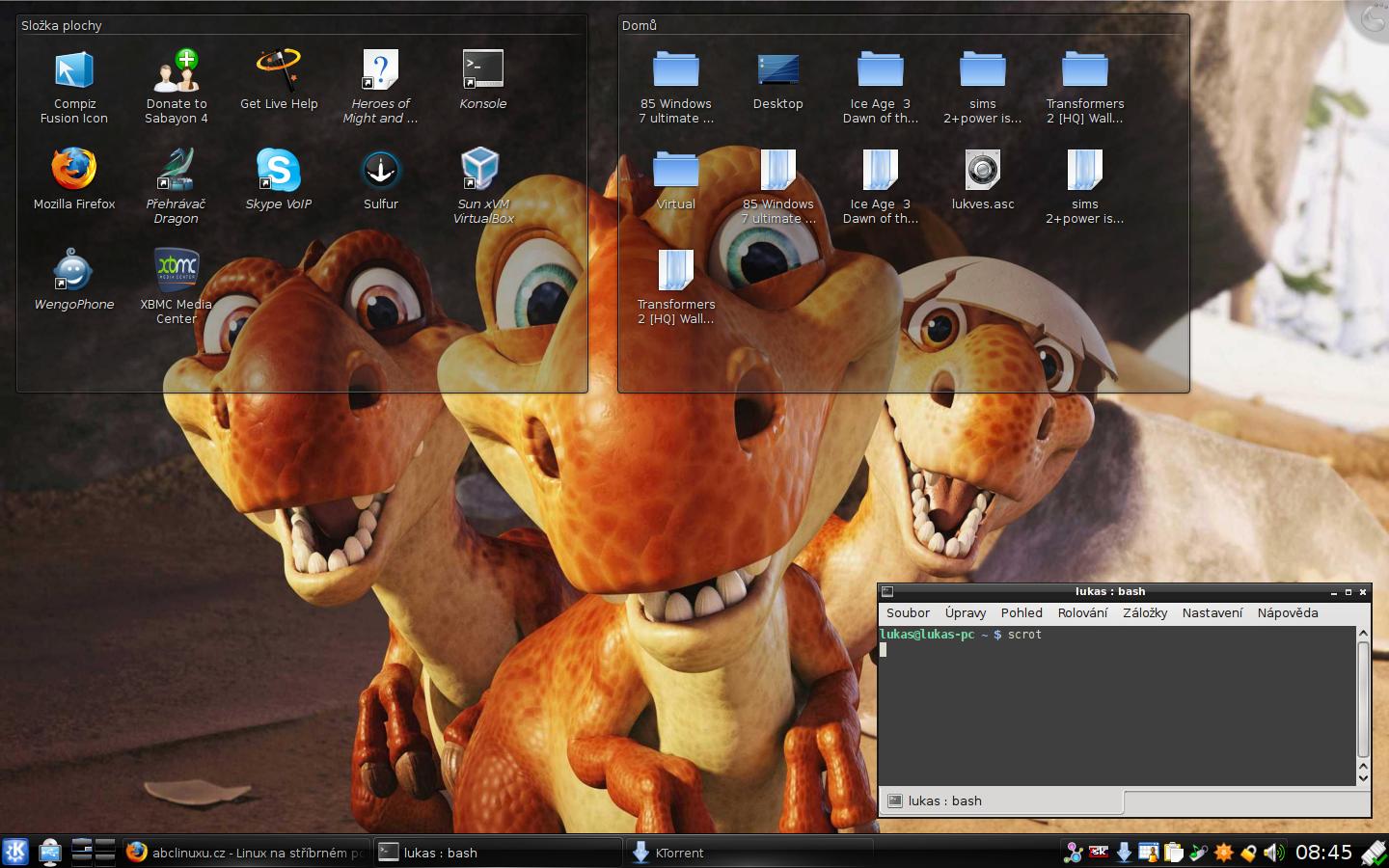The height and width of the screenshot is (868, 1389).
Task: Open the KDE application launcher menu
Action: [15, 852]
